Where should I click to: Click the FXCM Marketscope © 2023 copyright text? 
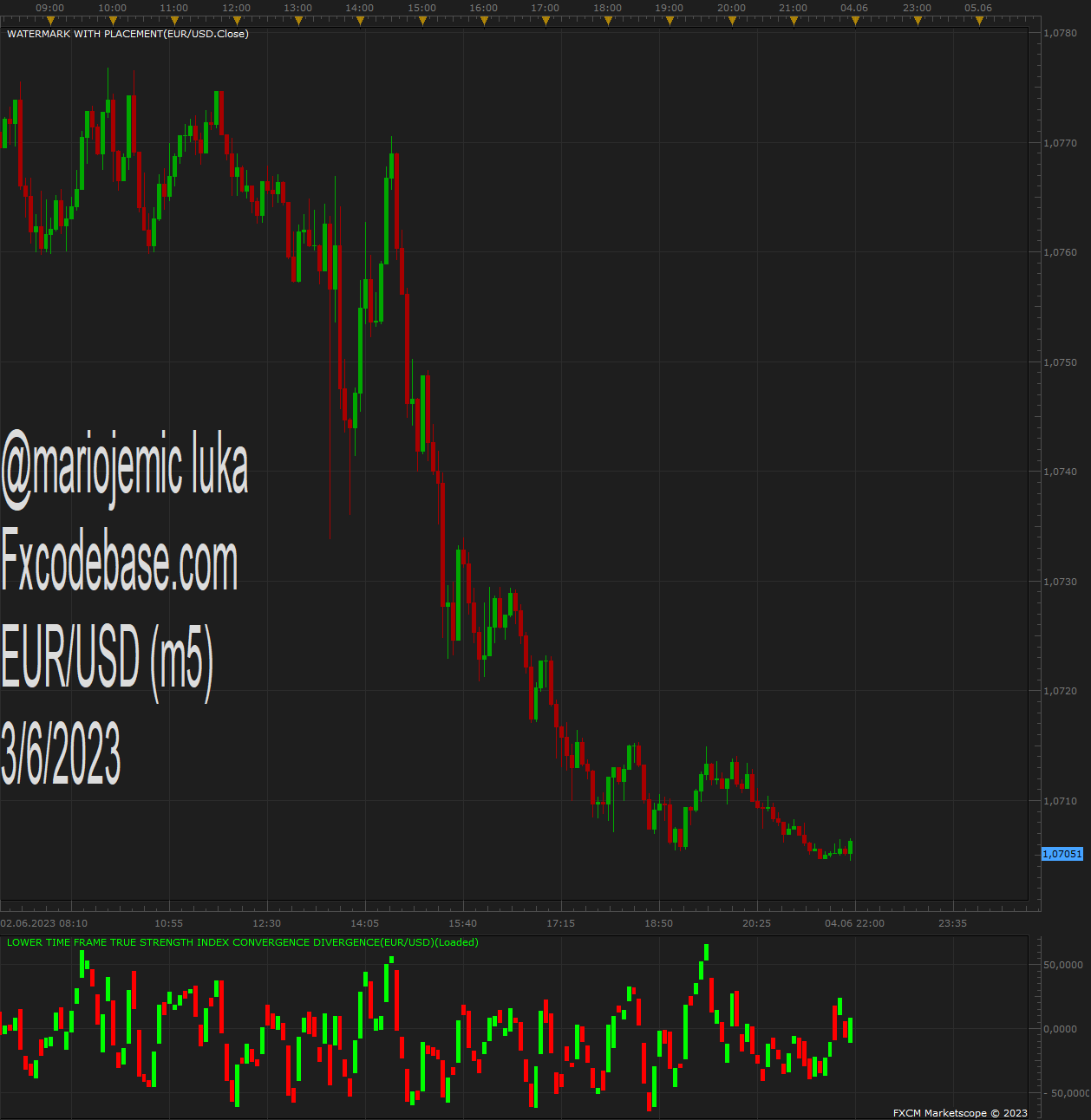[960, 1113]
